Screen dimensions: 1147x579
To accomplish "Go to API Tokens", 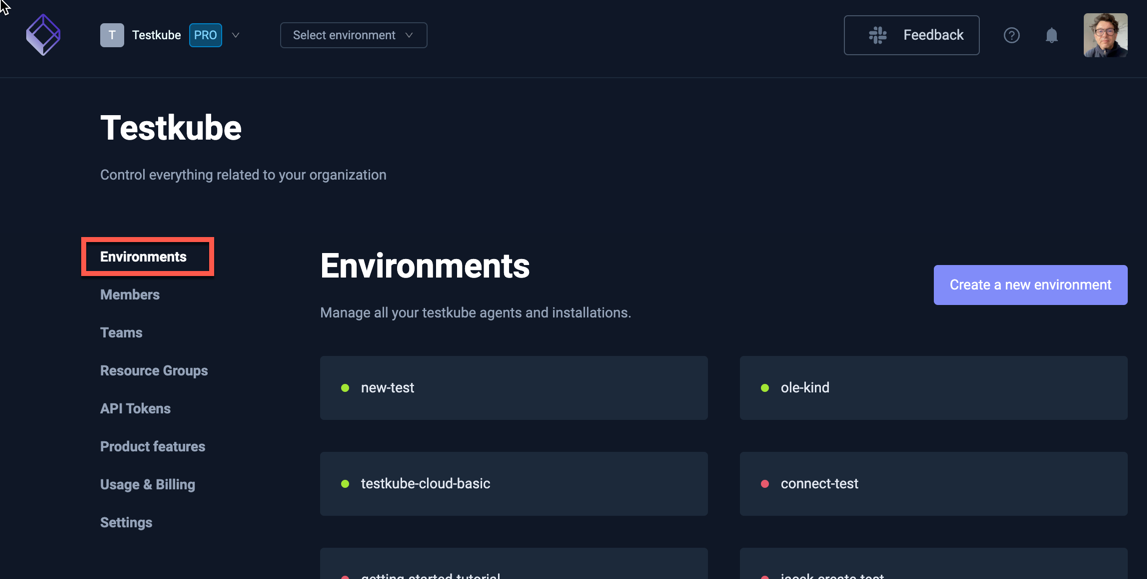I will click(x=135, y=409).
